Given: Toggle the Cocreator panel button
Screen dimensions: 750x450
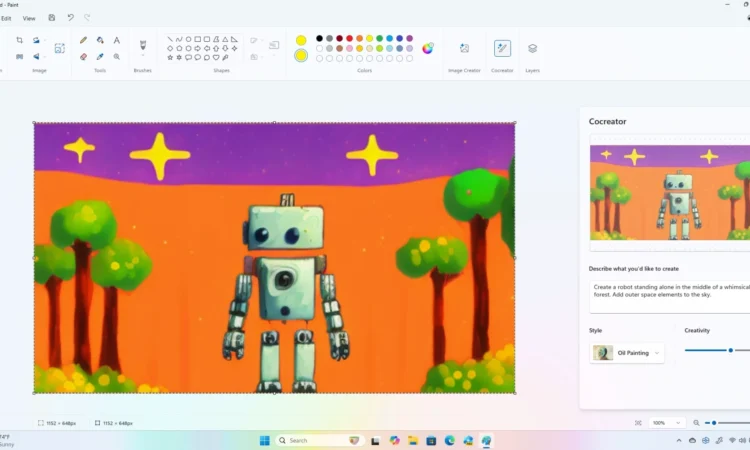Looking at the screenshot, I should 502,48.
